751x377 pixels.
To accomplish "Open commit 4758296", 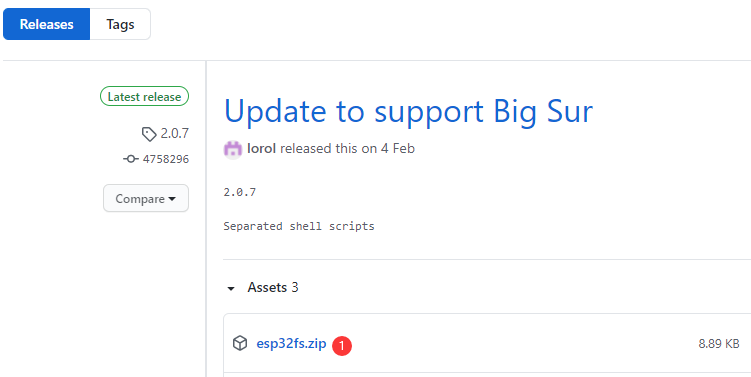I will point(166,159).
